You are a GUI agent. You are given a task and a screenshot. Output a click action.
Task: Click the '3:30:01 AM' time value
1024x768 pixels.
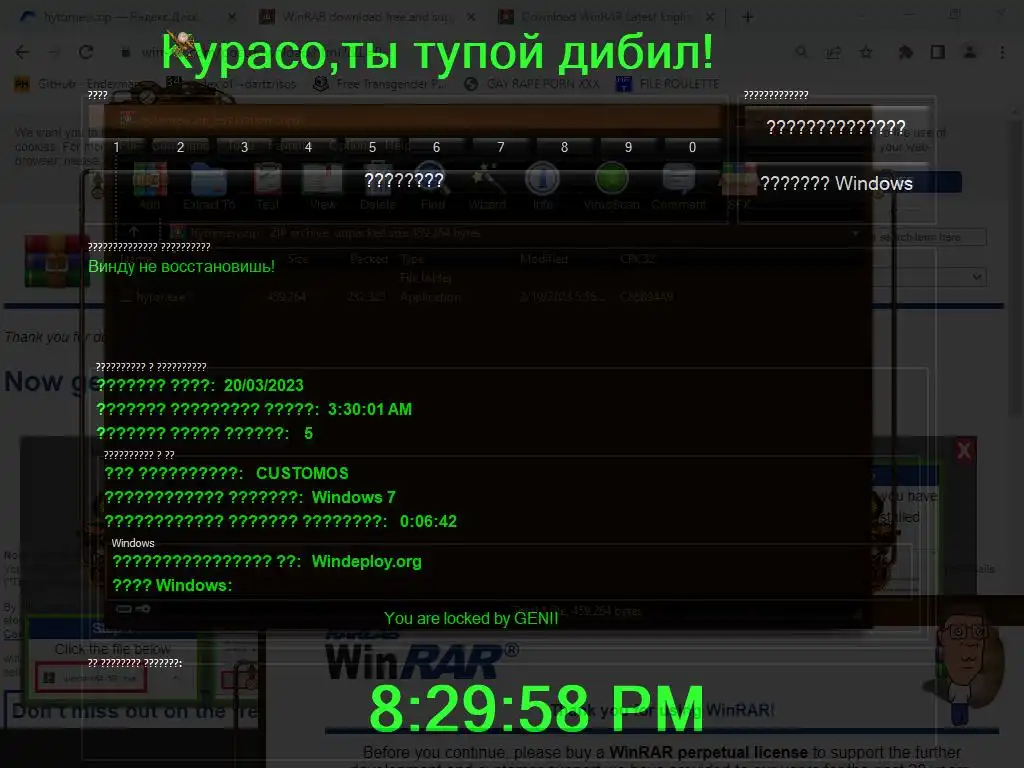pyautogui.click(x=370, y=409)
